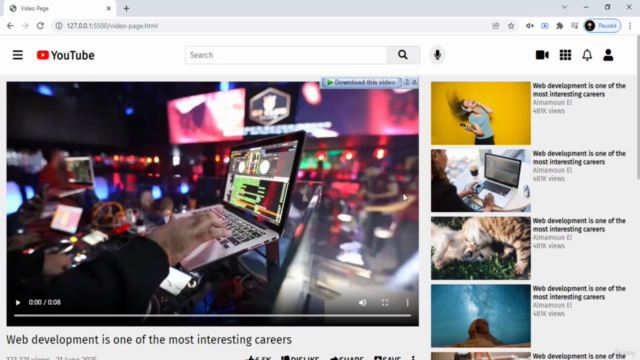Image resolution: width=640 pixels, height=360 pixels.
Task: Close the Video Page tab
Action: coord(109,8)
